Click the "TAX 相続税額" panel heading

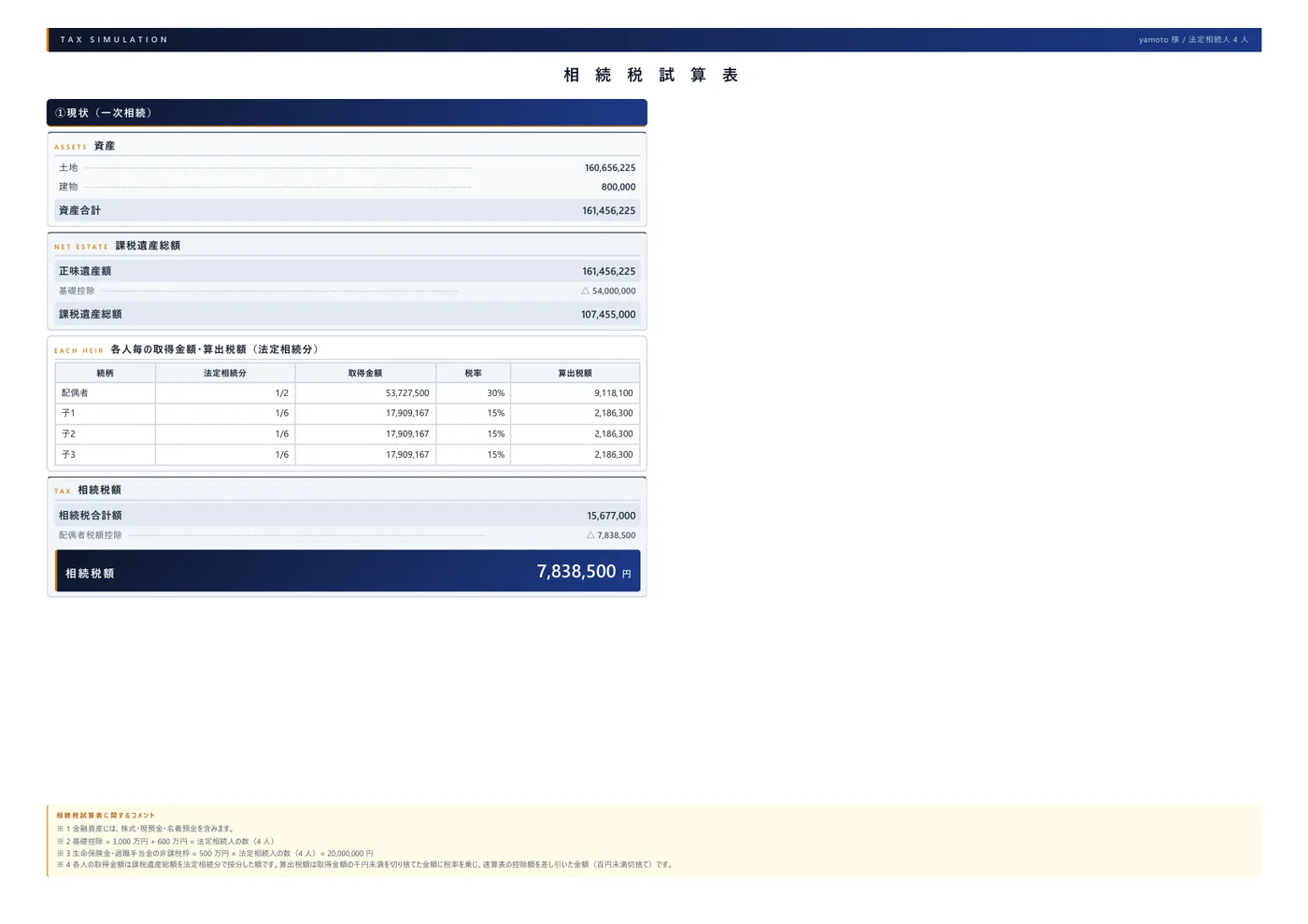(x=87, y=490)
